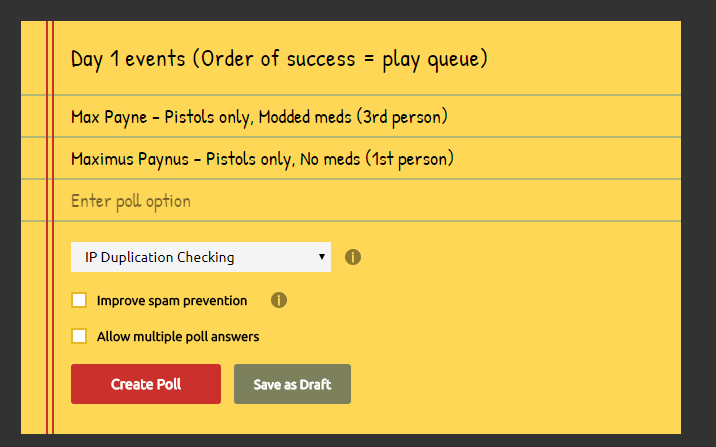This screenshot has height=447, width=716.
Task: Enable the Improve spam prevention checkbox
Action: (x=79, y=300)
